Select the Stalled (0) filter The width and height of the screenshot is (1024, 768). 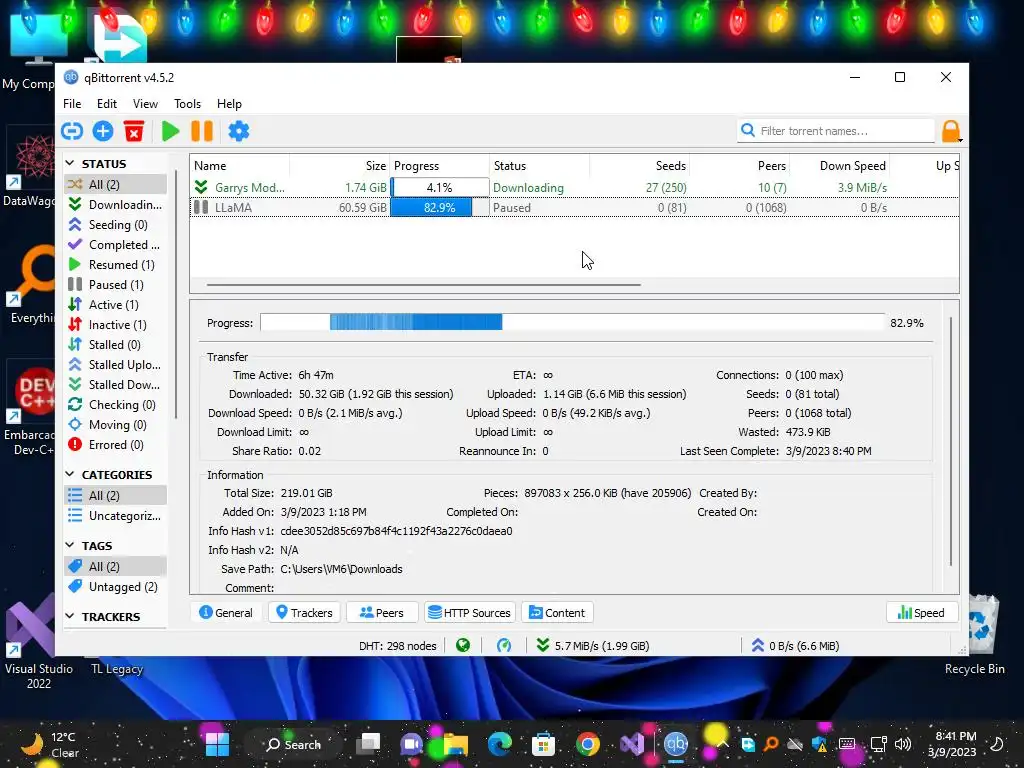point(116,345)
